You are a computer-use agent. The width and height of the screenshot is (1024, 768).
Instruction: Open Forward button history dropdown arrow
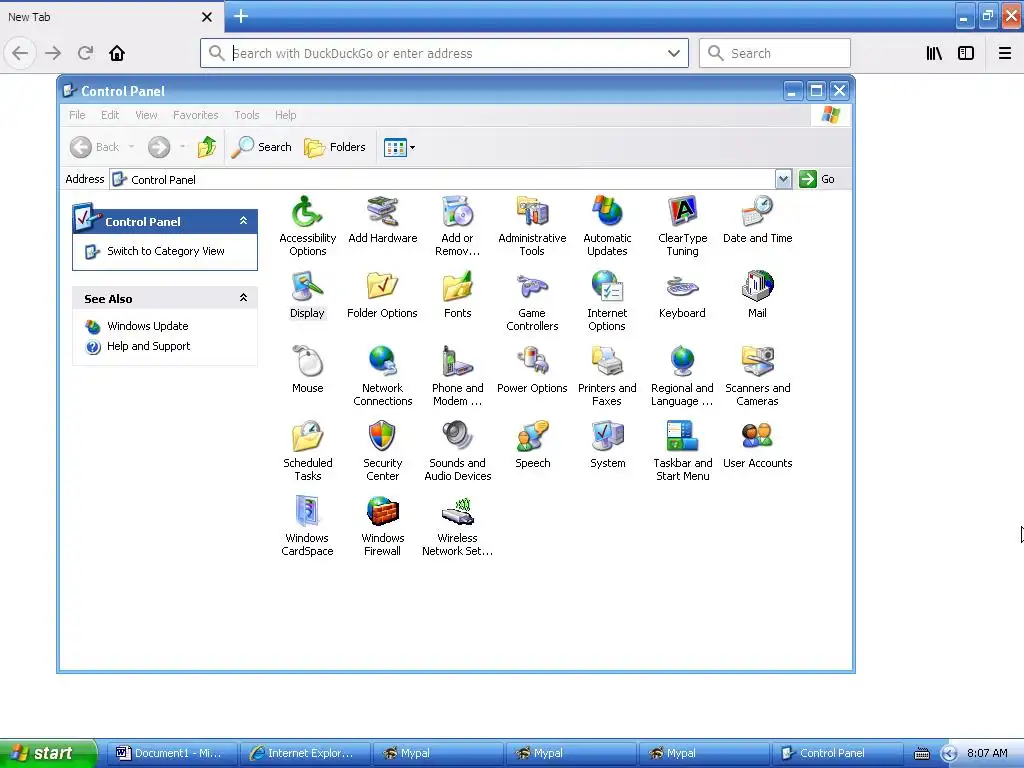pyautogui.click(x=182, y=147)
